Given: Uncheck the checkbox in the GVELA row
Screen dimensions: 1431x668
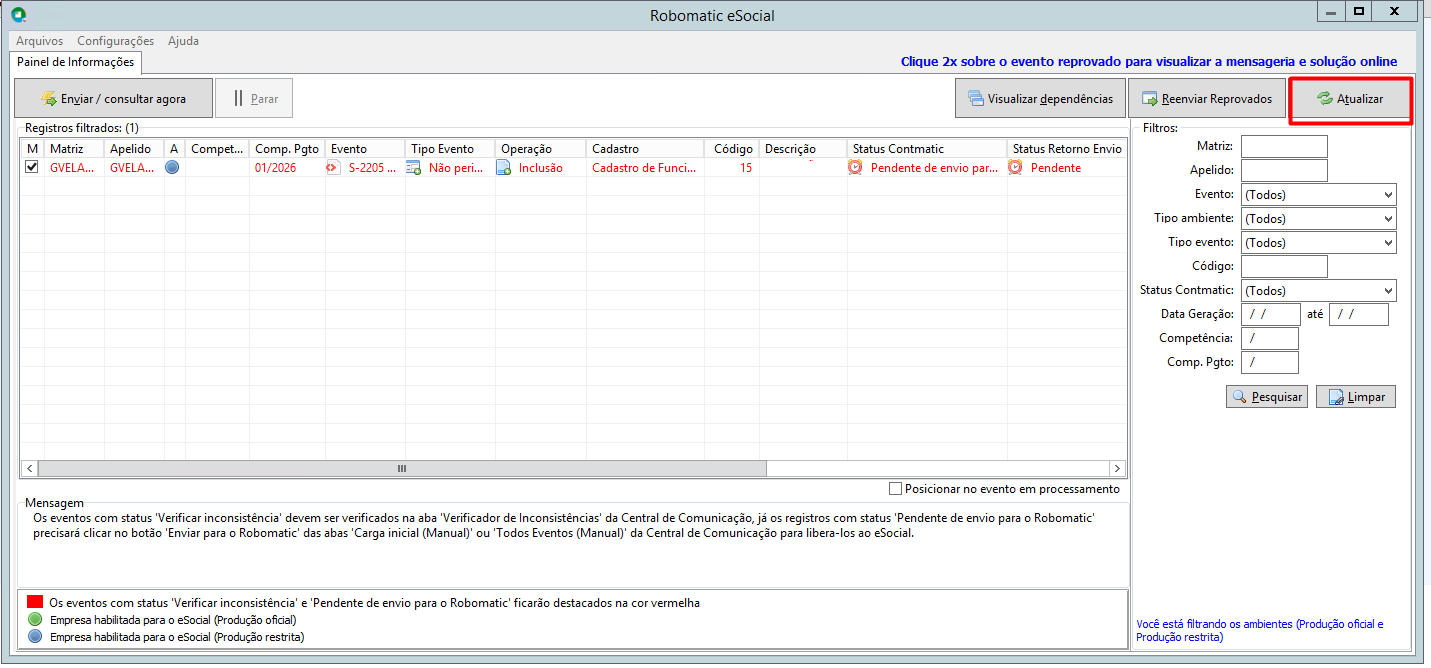Looking at the screenshot, I should [31, 168].
